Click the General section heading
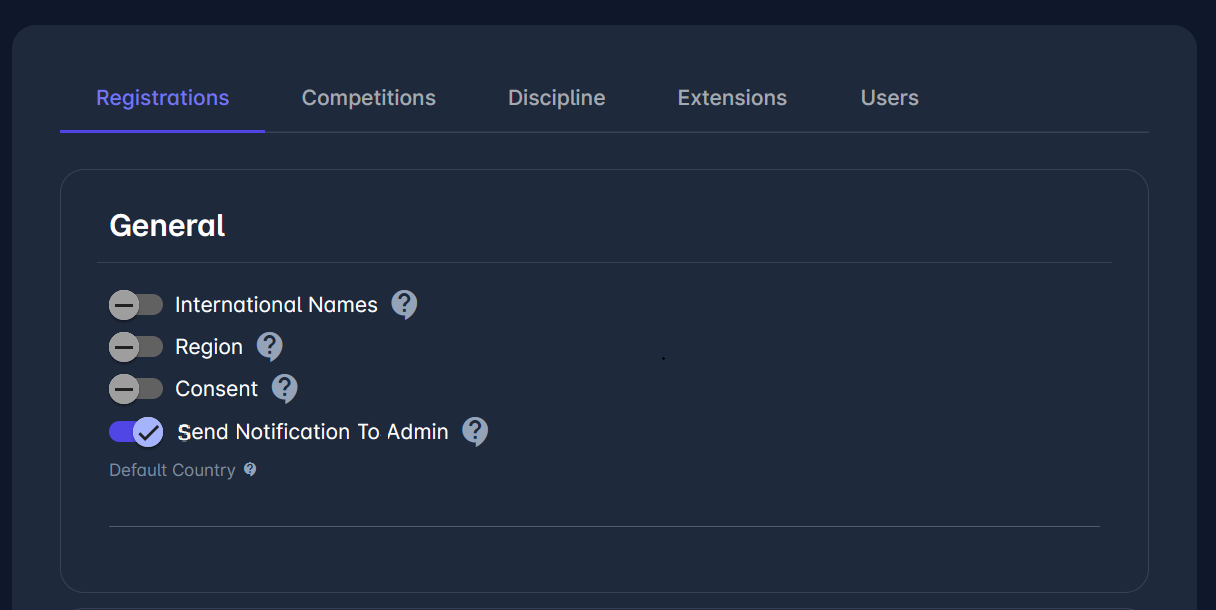This screenshot has height=610, width=1216. click(167, 225)
